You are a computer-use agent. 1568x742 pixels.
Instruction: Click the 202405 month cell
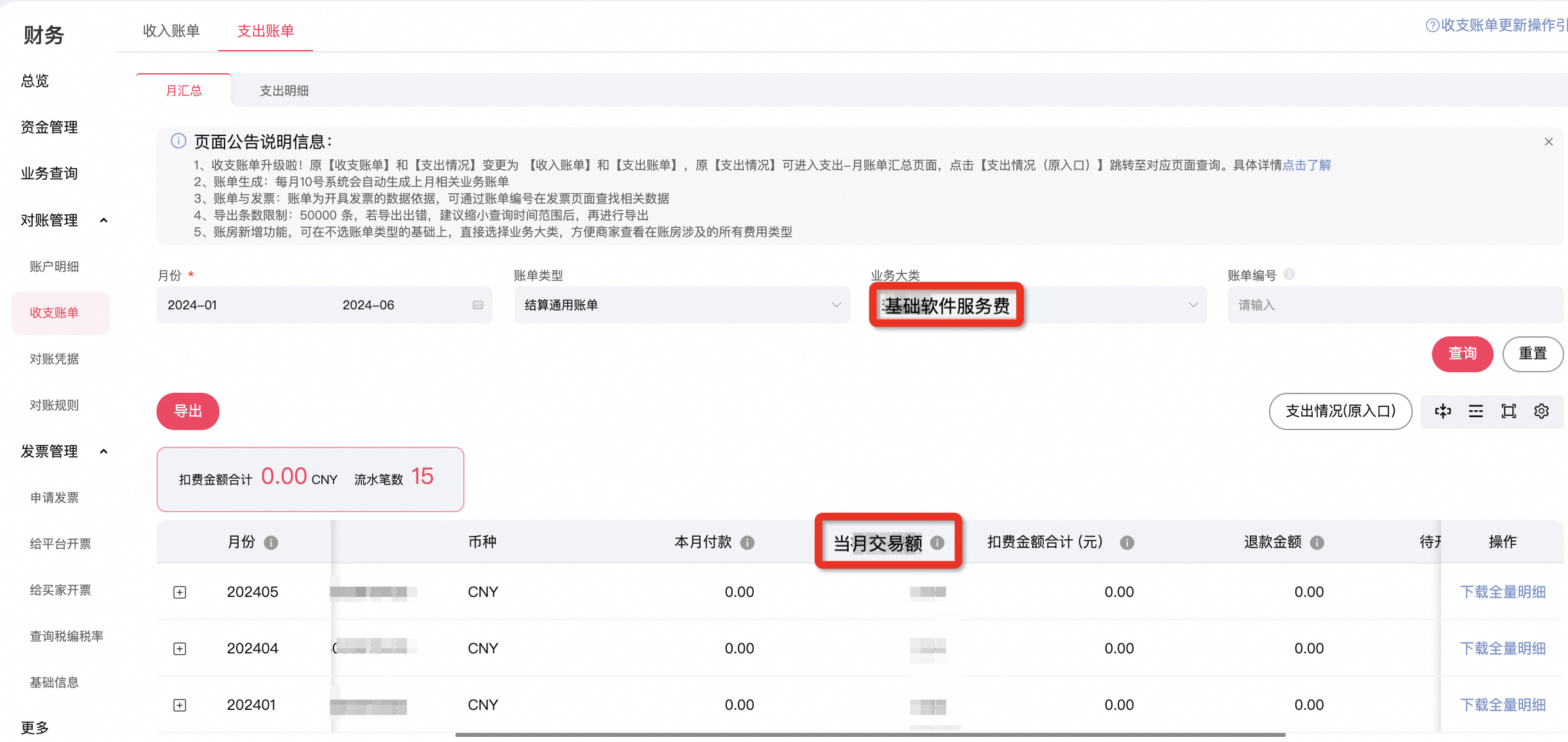(253, 592)
